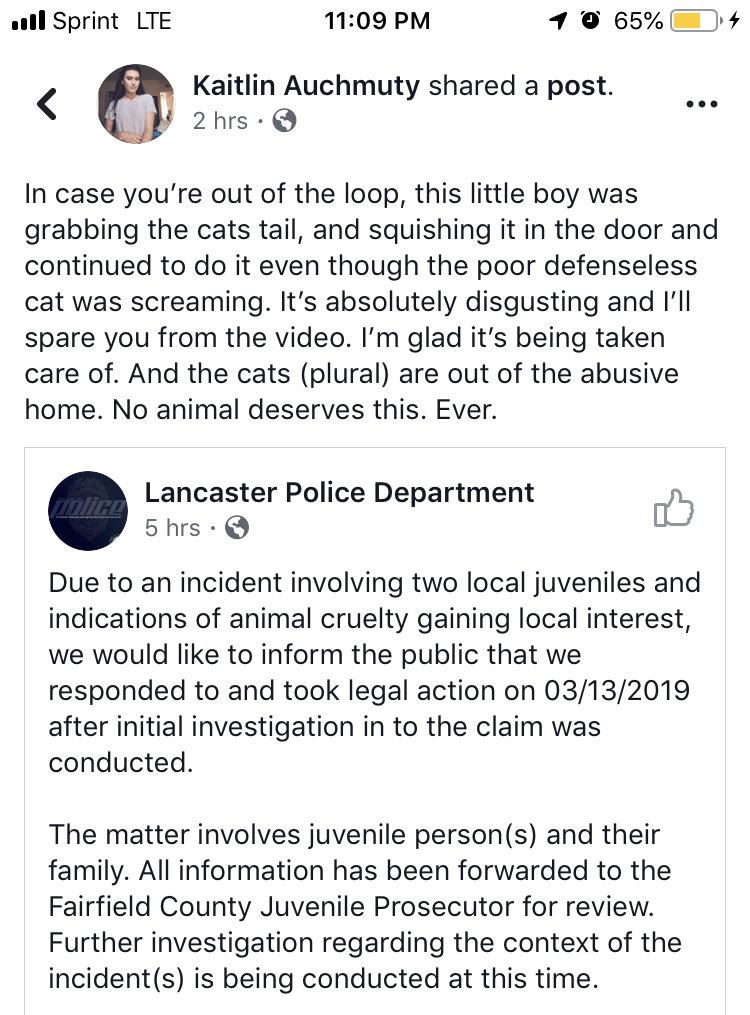750x1015 pixels.
Task: Tap the battery icon in status bar
Action: [x=695, y=21]
